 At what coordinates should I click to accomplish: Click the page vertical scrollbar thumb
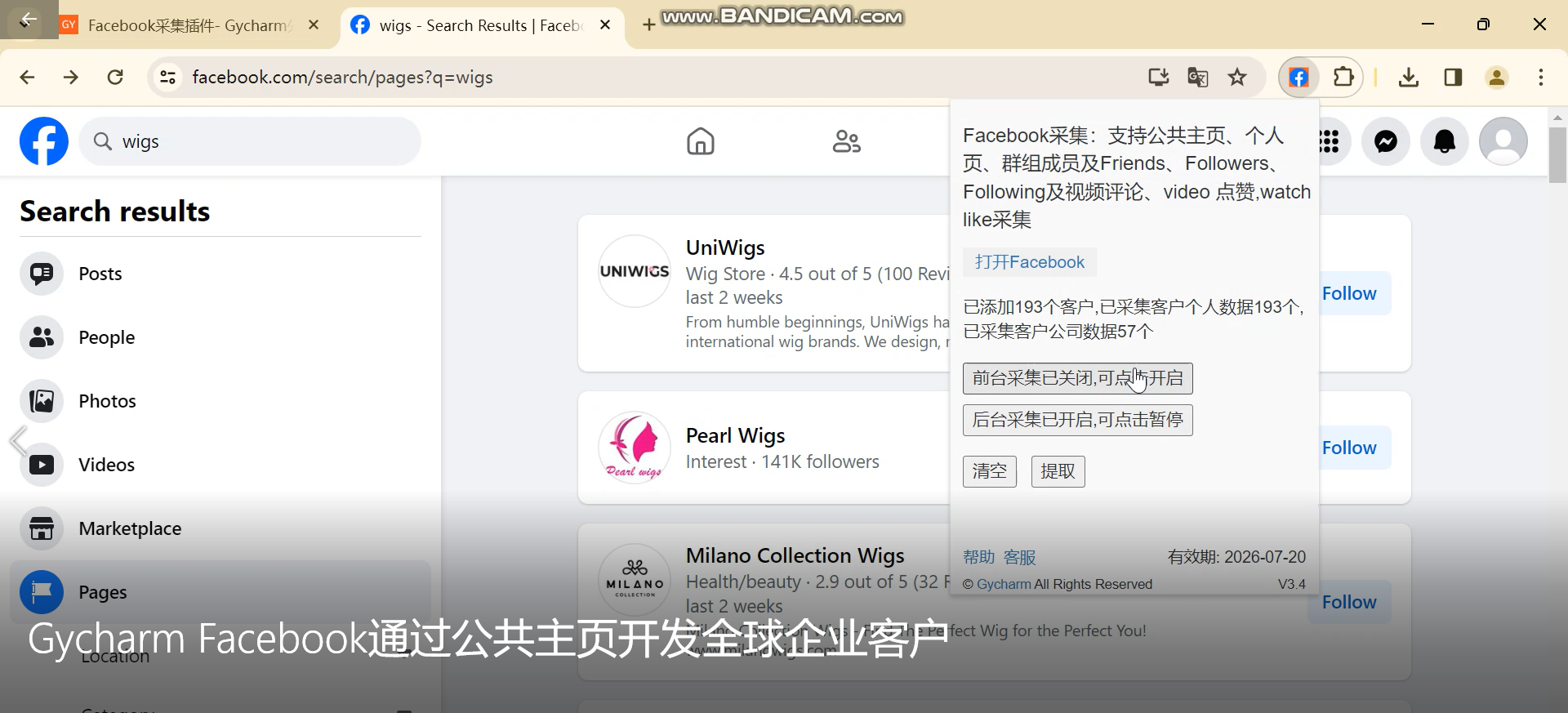tap(1557, 155)
